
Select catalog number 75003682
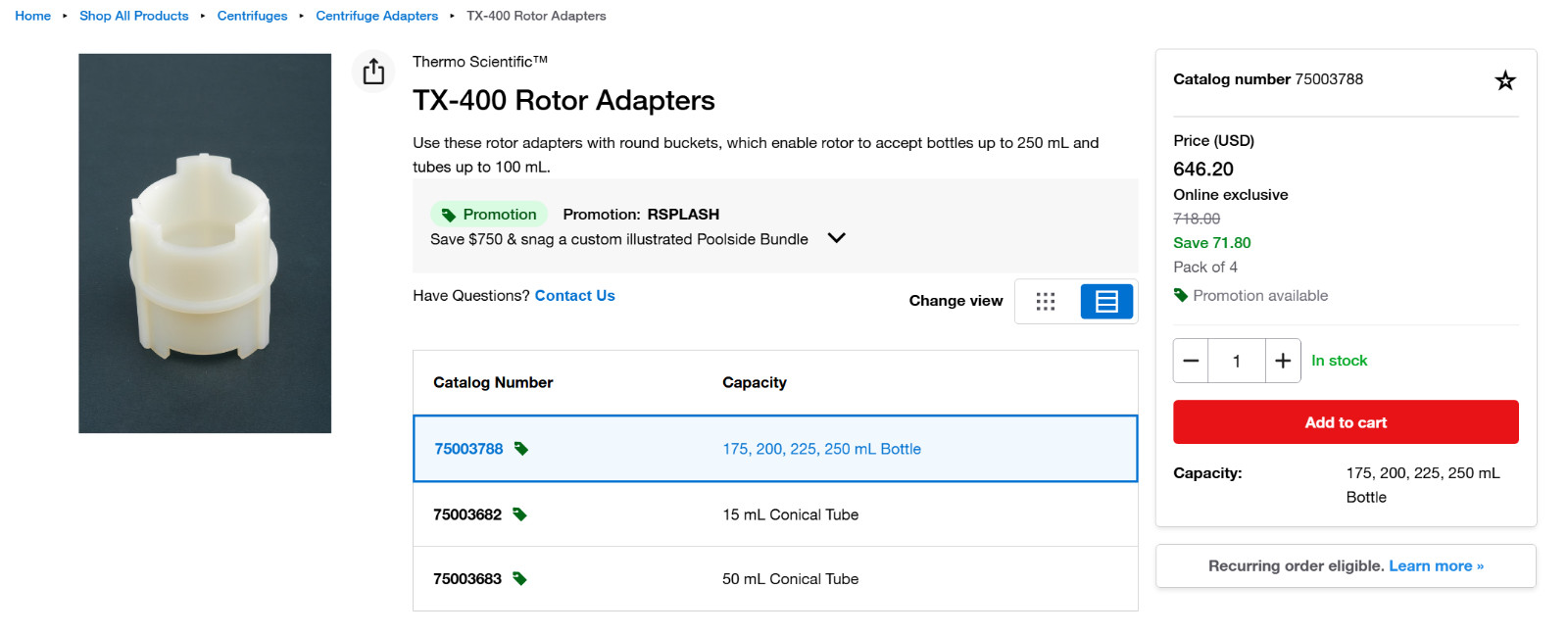click(x=467, y=514)
